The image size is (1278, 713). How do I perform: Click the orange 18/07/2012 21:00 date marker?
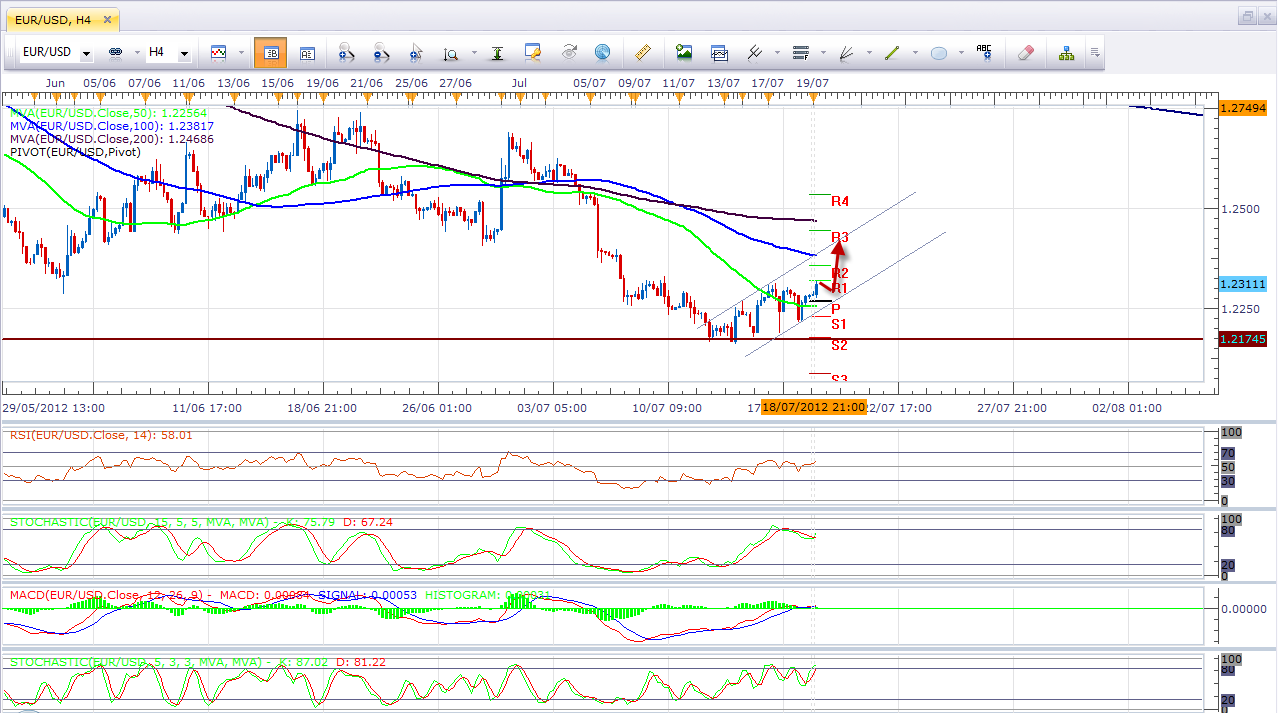[x=814, y=408]
